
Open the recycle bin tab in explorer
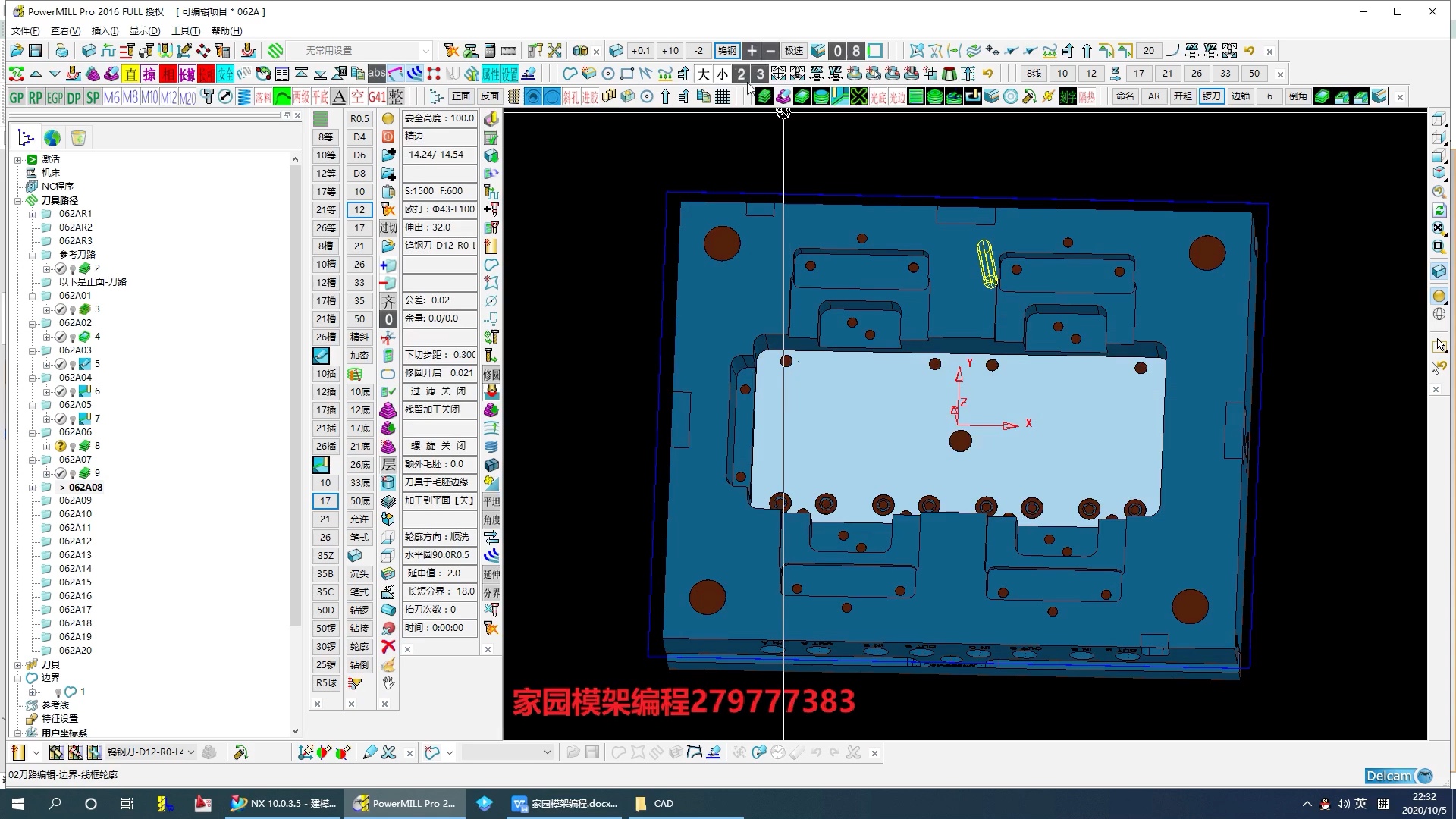78,138
